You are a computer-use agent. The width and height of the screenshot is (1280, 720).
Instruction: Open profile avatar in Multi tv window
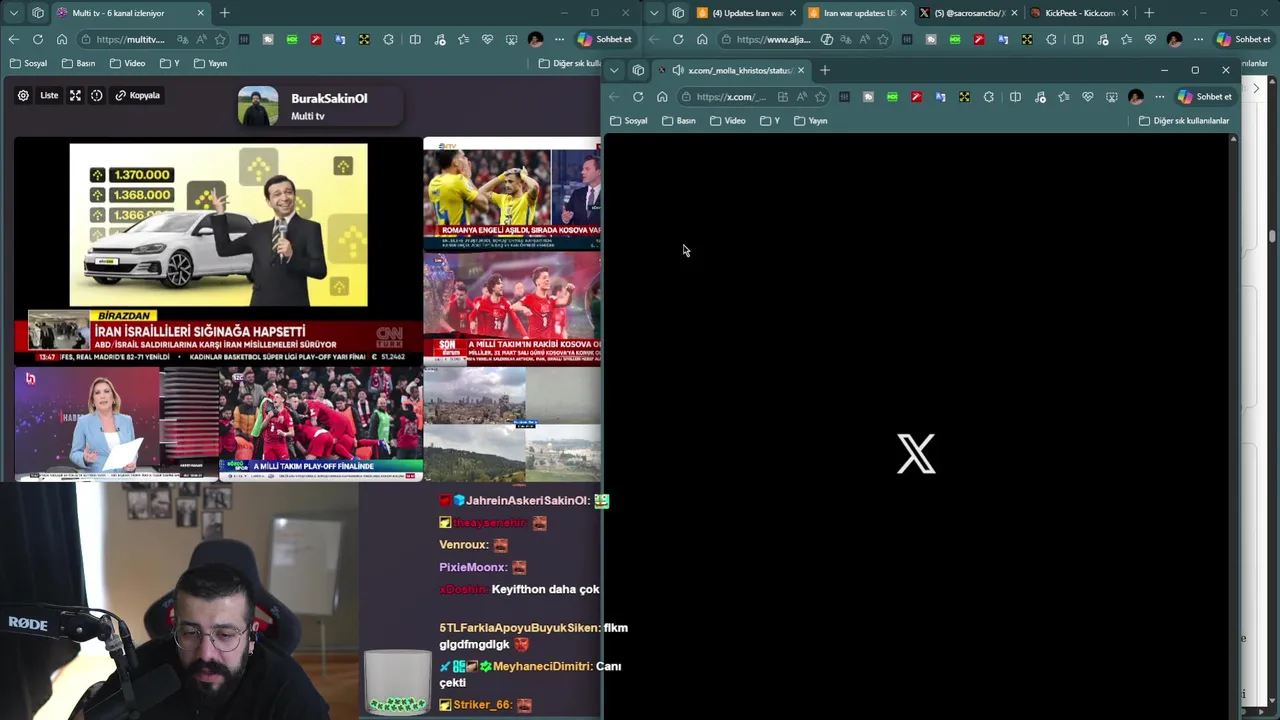coord(535,39)
